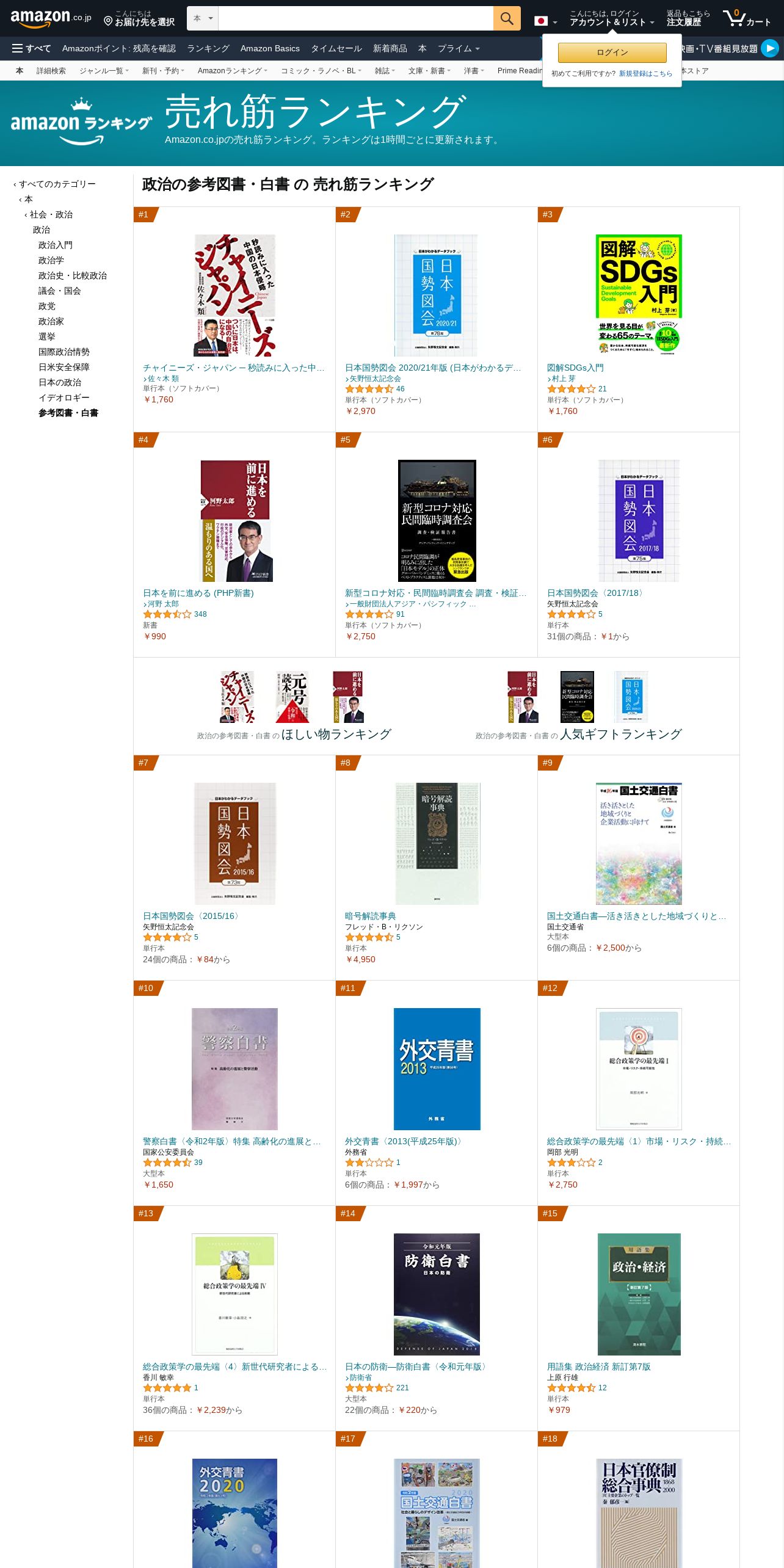784x1568 pixels.
Task: Open the Japan flag language selector
Action: [x=546, y=21]
